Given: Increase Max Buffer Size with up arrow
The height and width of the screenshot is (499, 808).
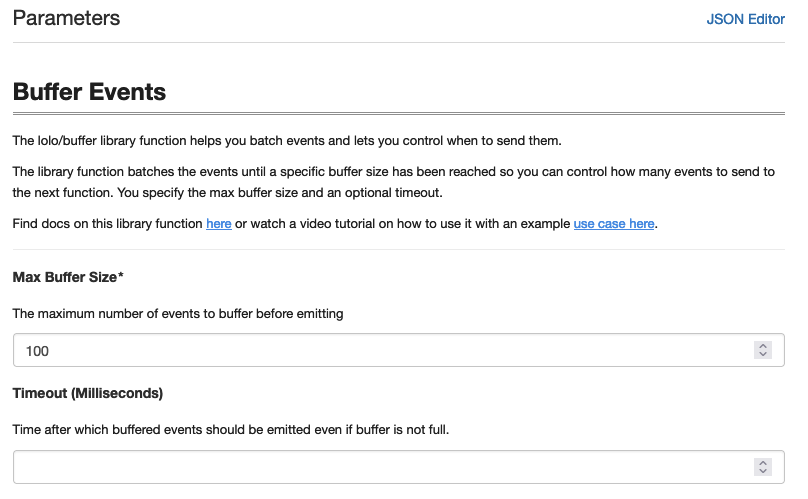Looking at the screenshot, I should (x=763, y=345).
